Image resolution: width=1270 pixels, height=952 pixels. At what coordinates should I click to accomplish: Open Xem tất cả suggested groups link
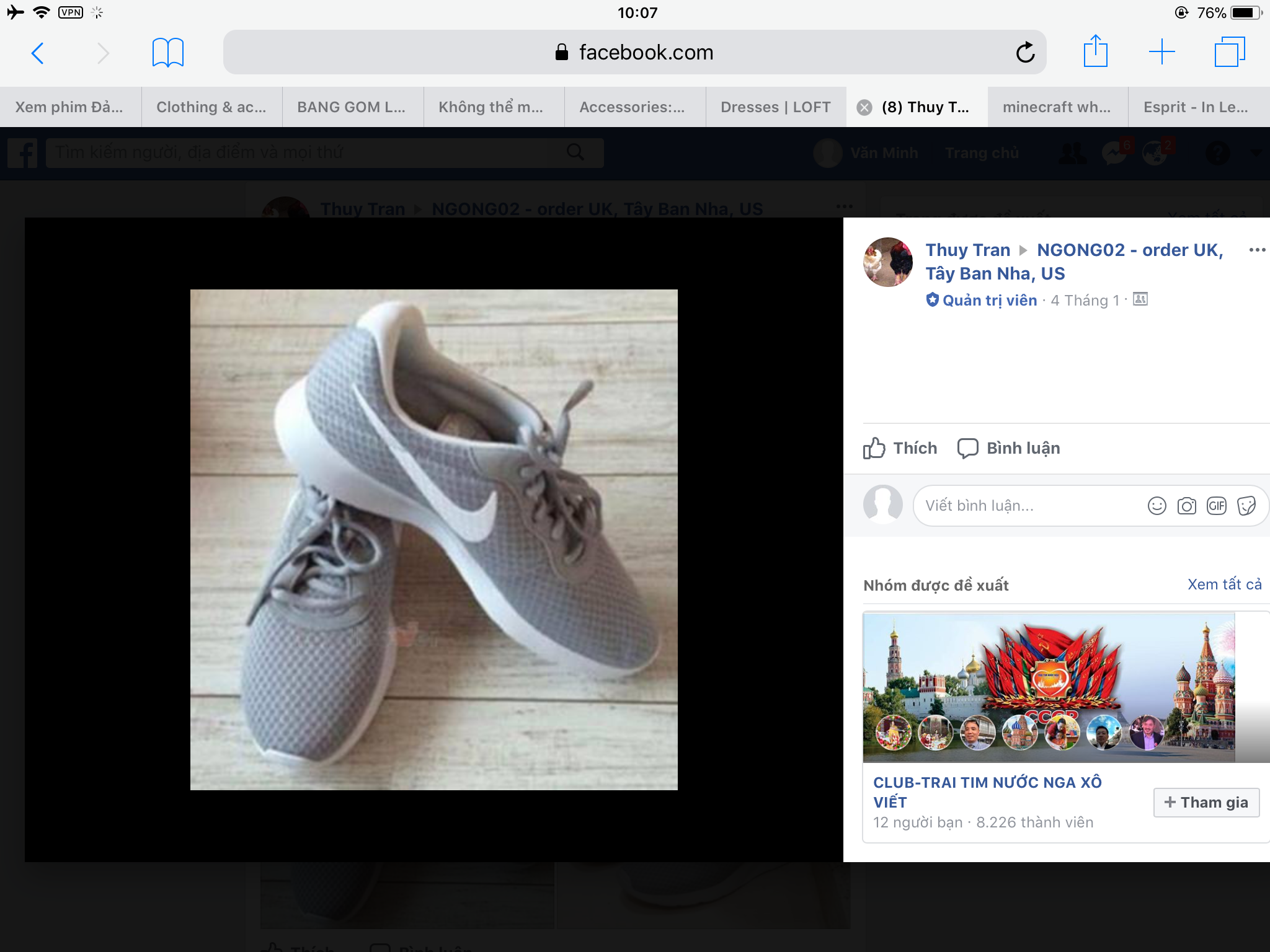click(x=1224, y=584)
